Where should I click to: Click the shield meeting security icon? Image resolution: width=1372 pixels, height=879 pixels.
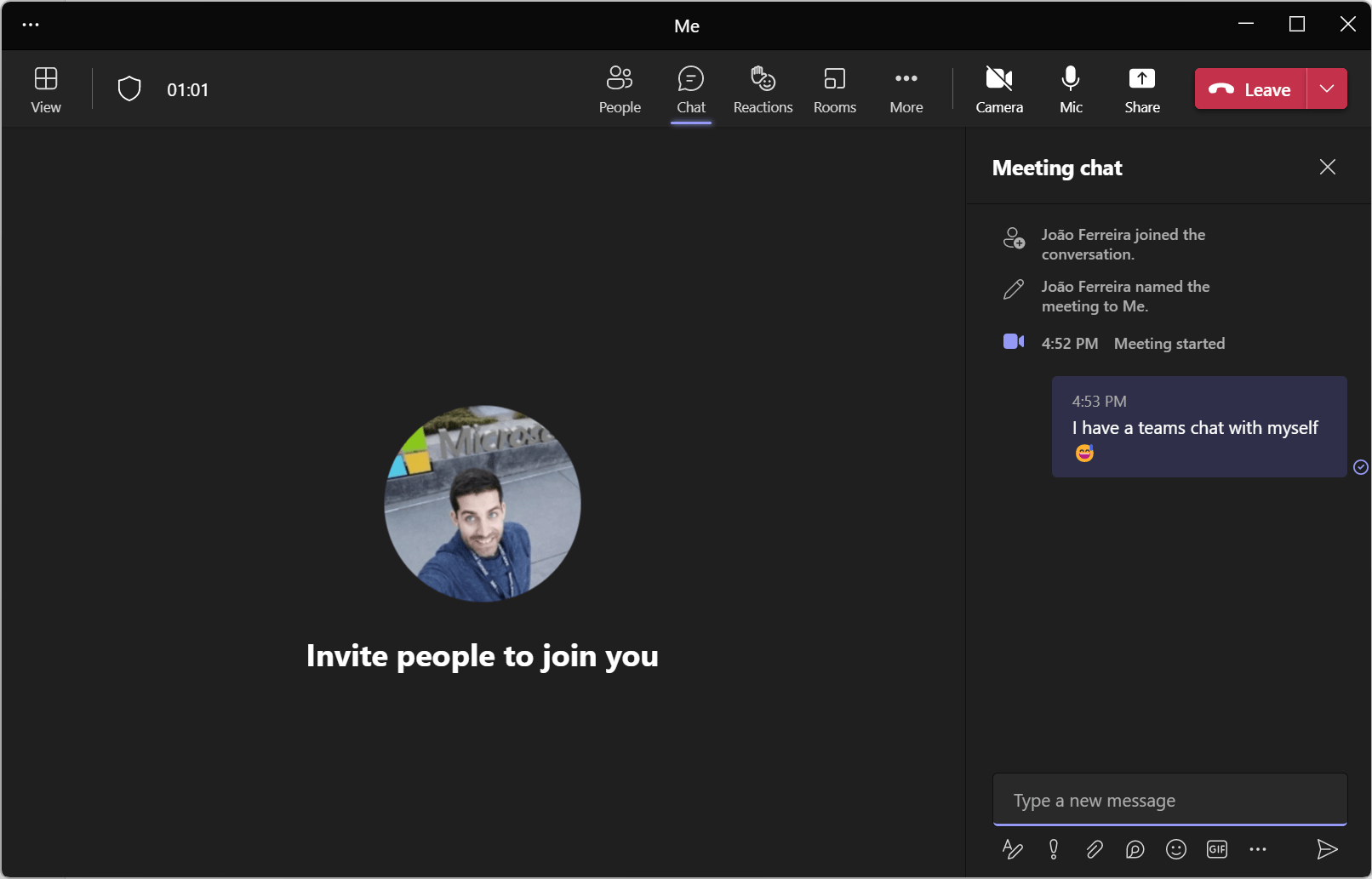tap(129, 89)
